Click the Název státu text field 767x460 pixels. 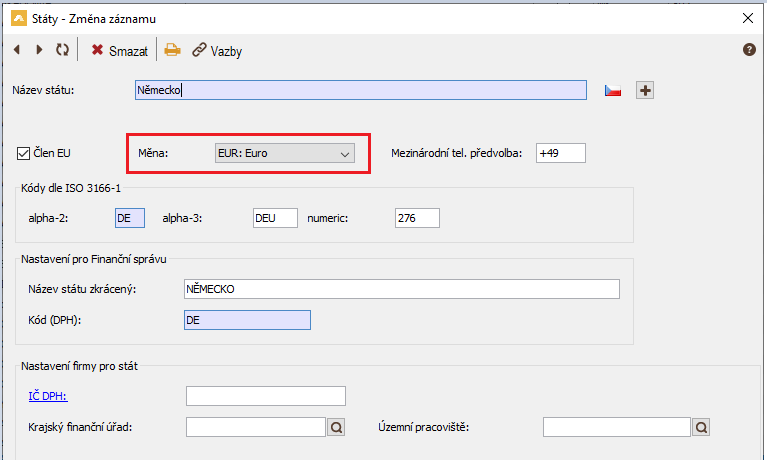(360, 90)
